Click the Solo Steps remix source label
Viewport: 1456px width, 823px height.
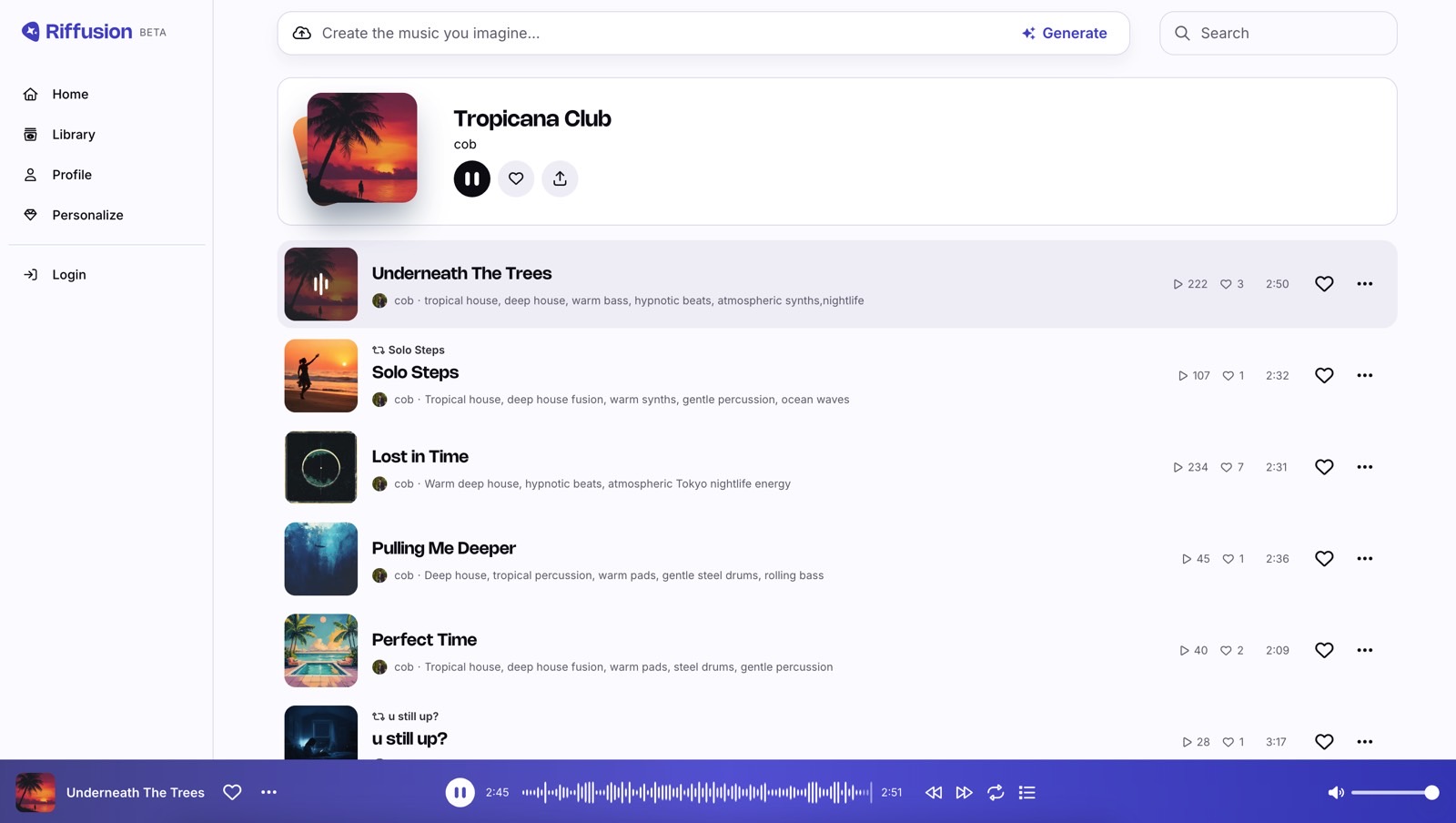[409, 350]
